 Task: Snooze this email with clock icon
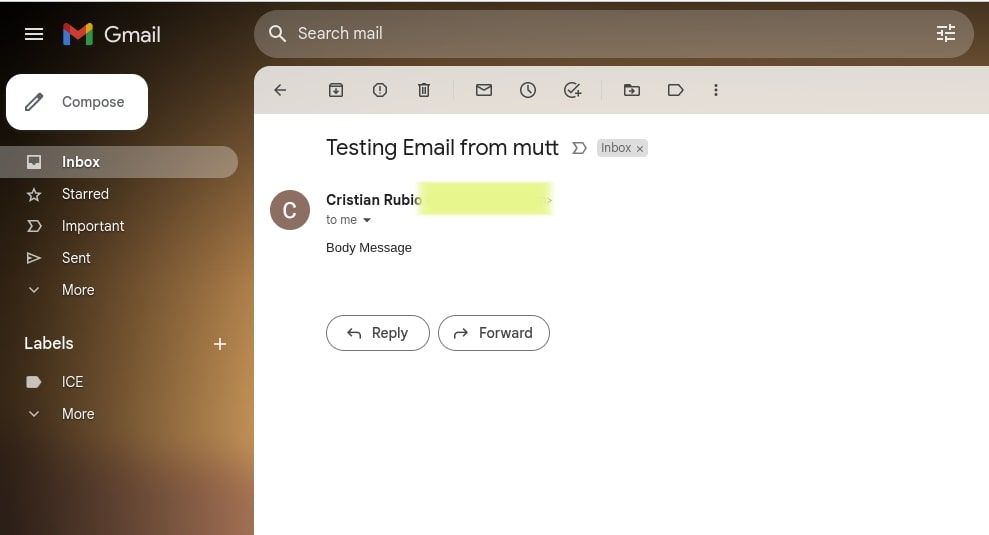(528, 90)
